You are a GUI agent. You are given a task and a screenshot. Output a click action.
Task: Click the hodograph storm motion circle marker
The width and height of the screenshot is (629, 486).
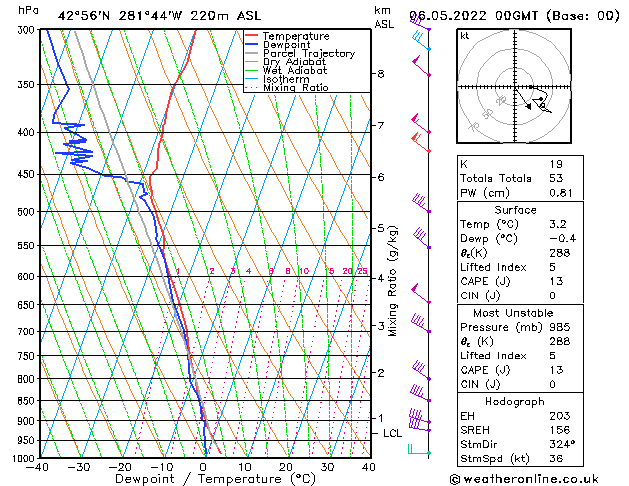(x=542, y=106)
